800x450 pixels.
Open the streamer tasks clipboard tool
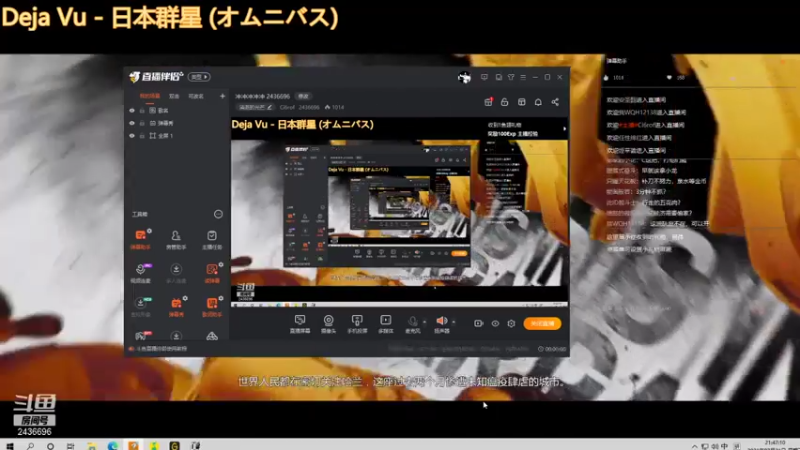(212, 239)
